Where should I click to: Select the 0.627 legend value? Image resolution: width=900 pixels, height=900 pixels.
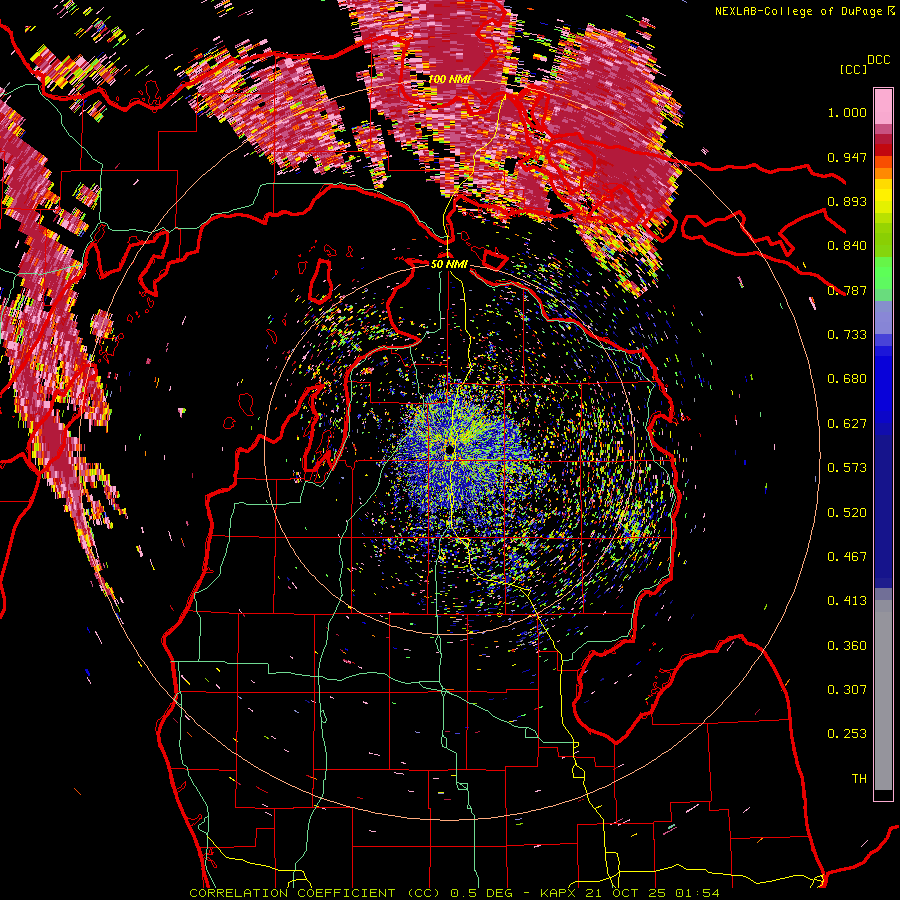click(x=847, y=424)
